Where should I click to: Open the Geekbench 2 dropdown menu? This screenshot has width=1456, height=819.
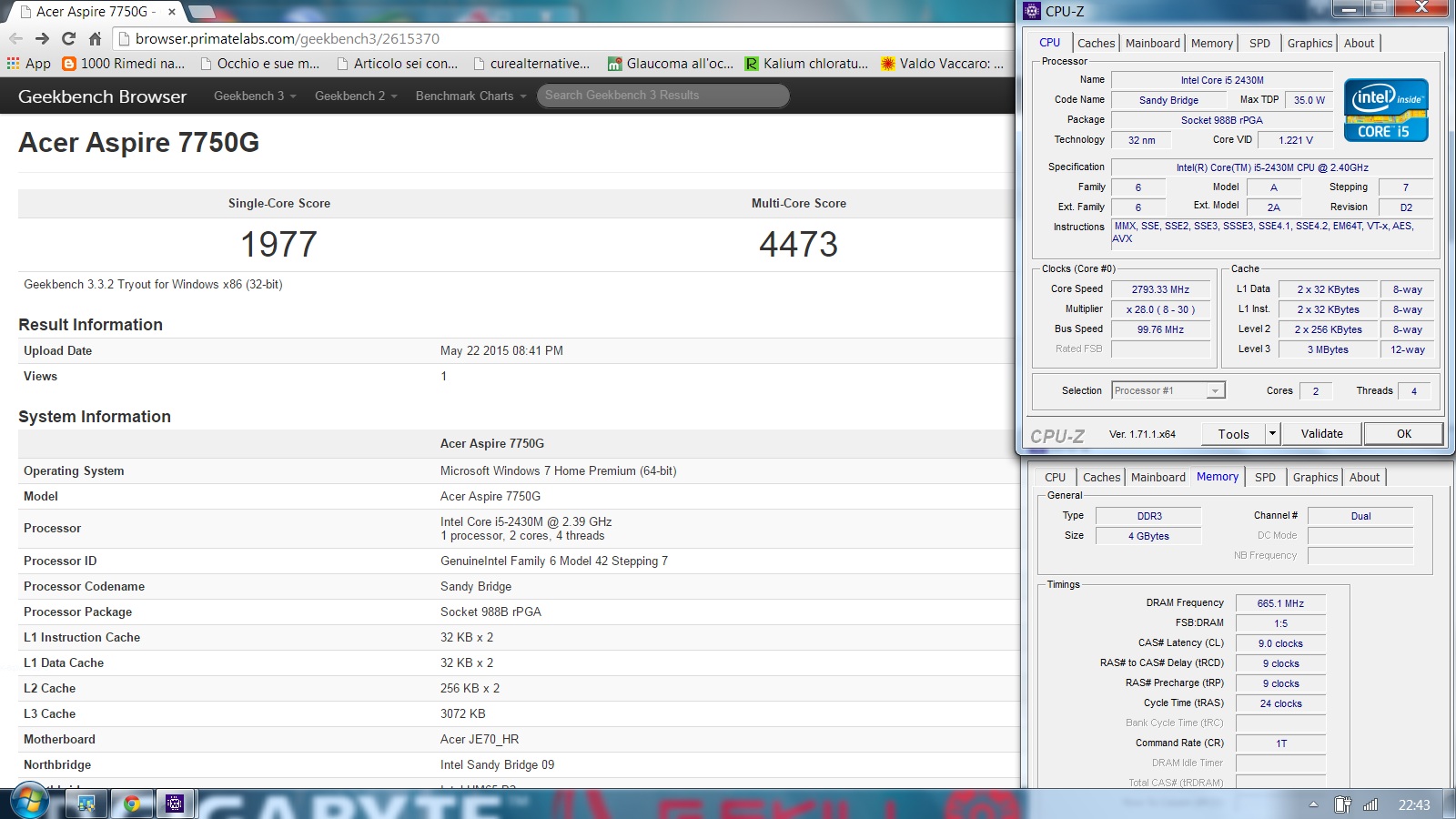(x=356, y=96)
